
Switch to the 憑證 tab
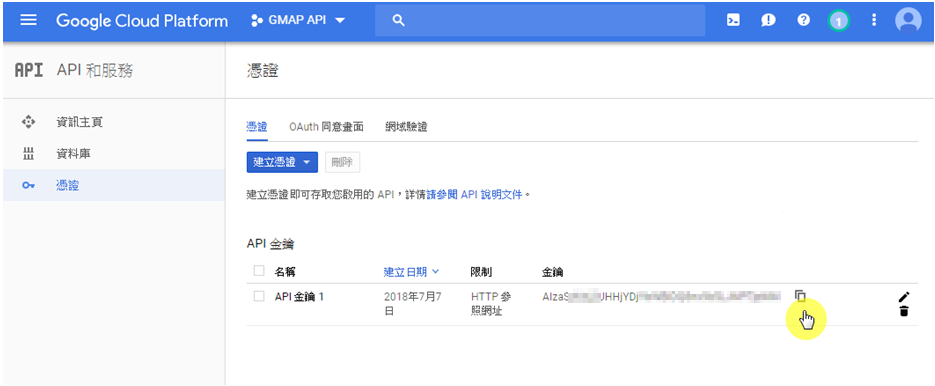pyautogui.click(x=257, y=126)
